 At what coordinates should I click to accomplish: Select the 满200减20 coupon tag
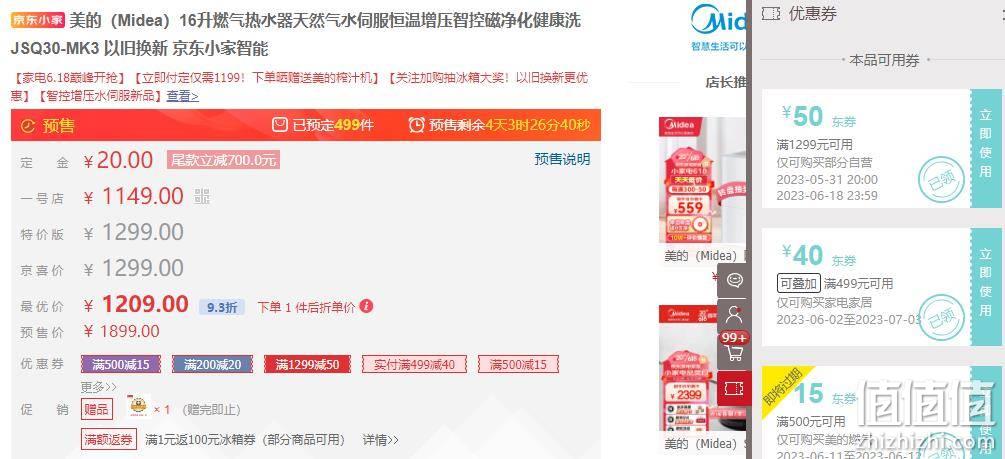point(212,365)
